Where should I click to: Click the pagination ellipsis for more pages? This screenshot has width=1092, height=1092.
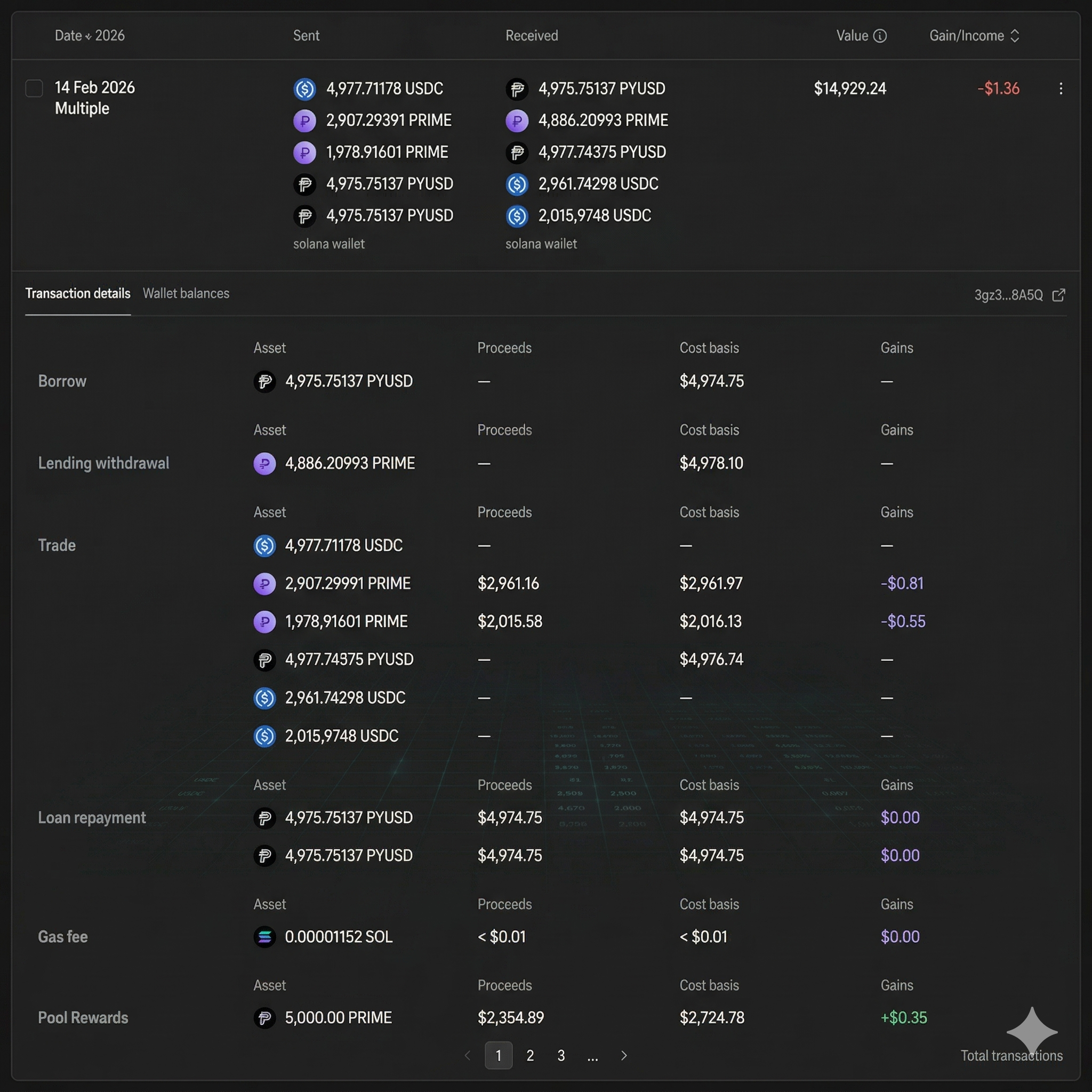592,1056
